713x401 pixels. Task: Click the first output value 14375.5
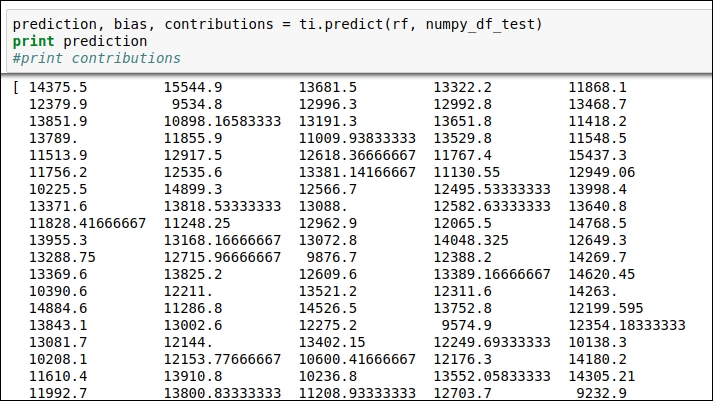coord(58,87)
